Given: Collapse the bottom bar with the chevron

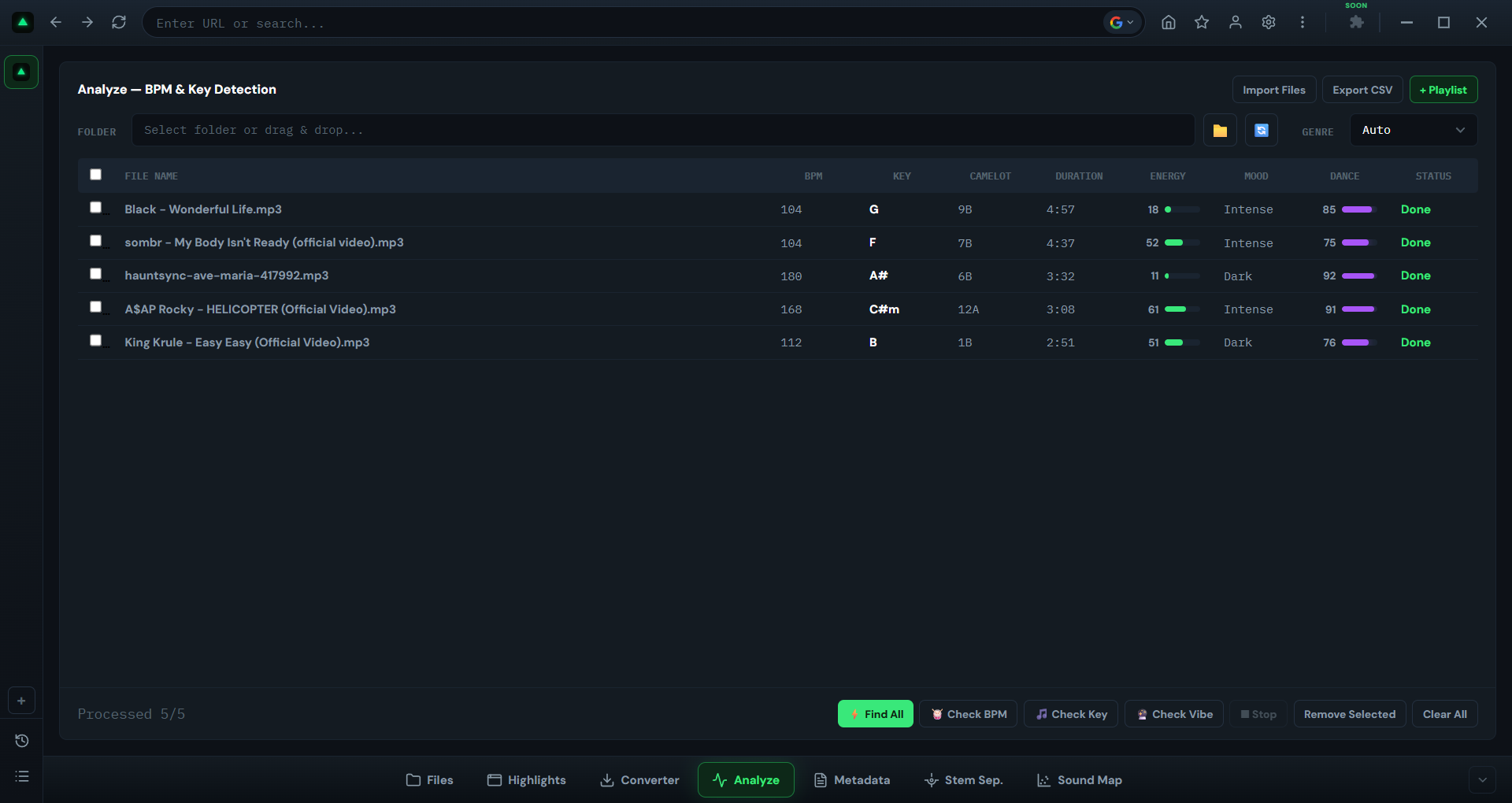Looking at the screenshot, I should 1482,780.
